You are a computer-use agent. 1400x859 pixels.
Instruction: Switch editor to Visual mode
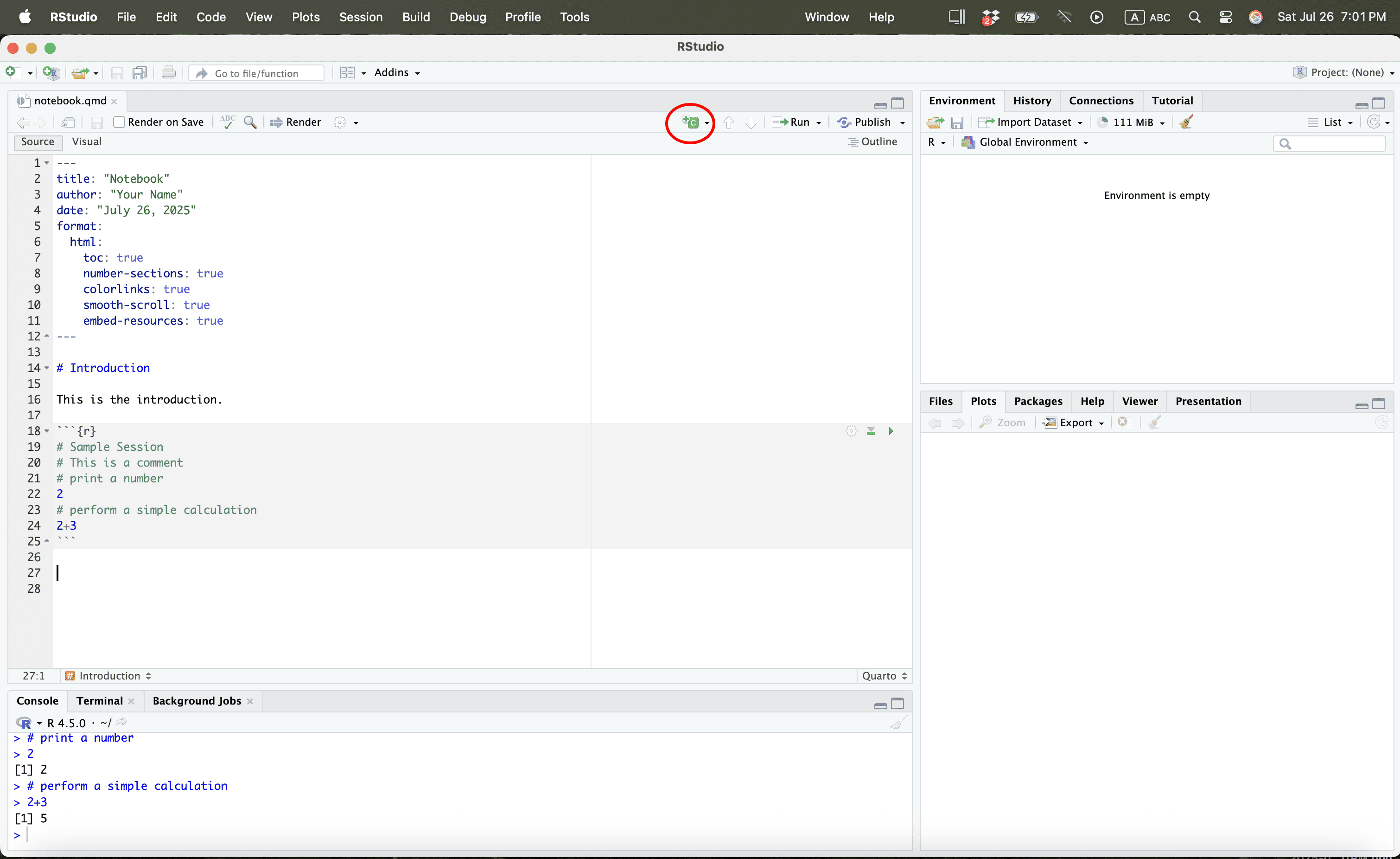86,141
